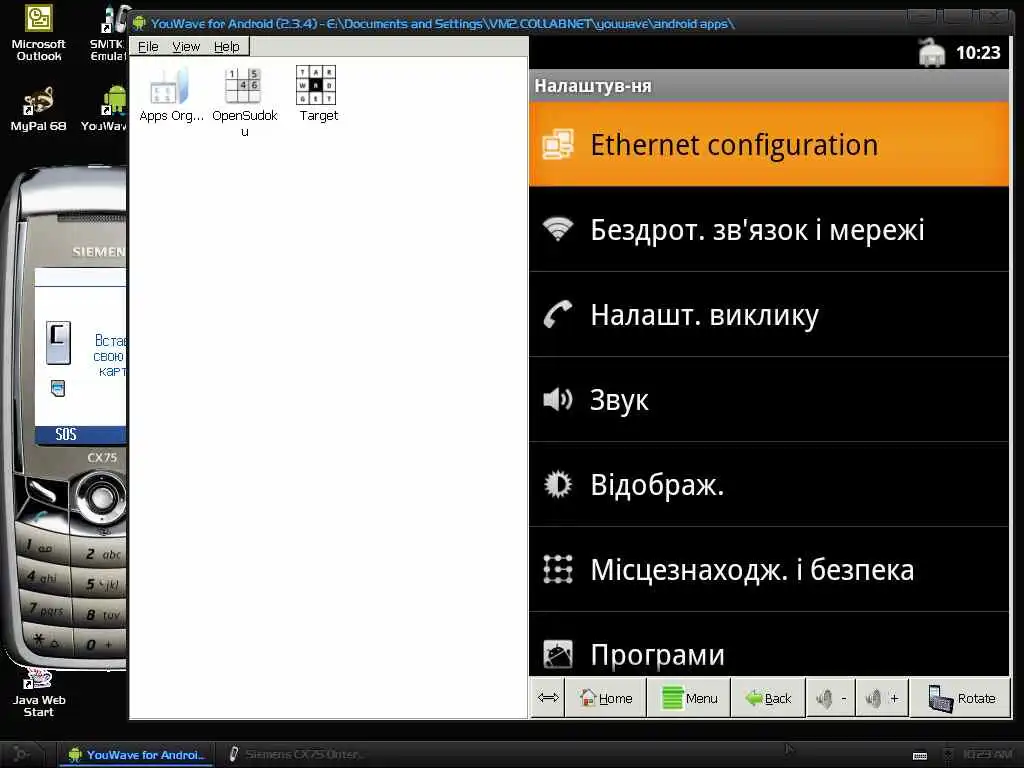This screenshot has width=1024, height=768.
Task: Open the SMTK Emulator desktop shortcut
Action: 108,33
